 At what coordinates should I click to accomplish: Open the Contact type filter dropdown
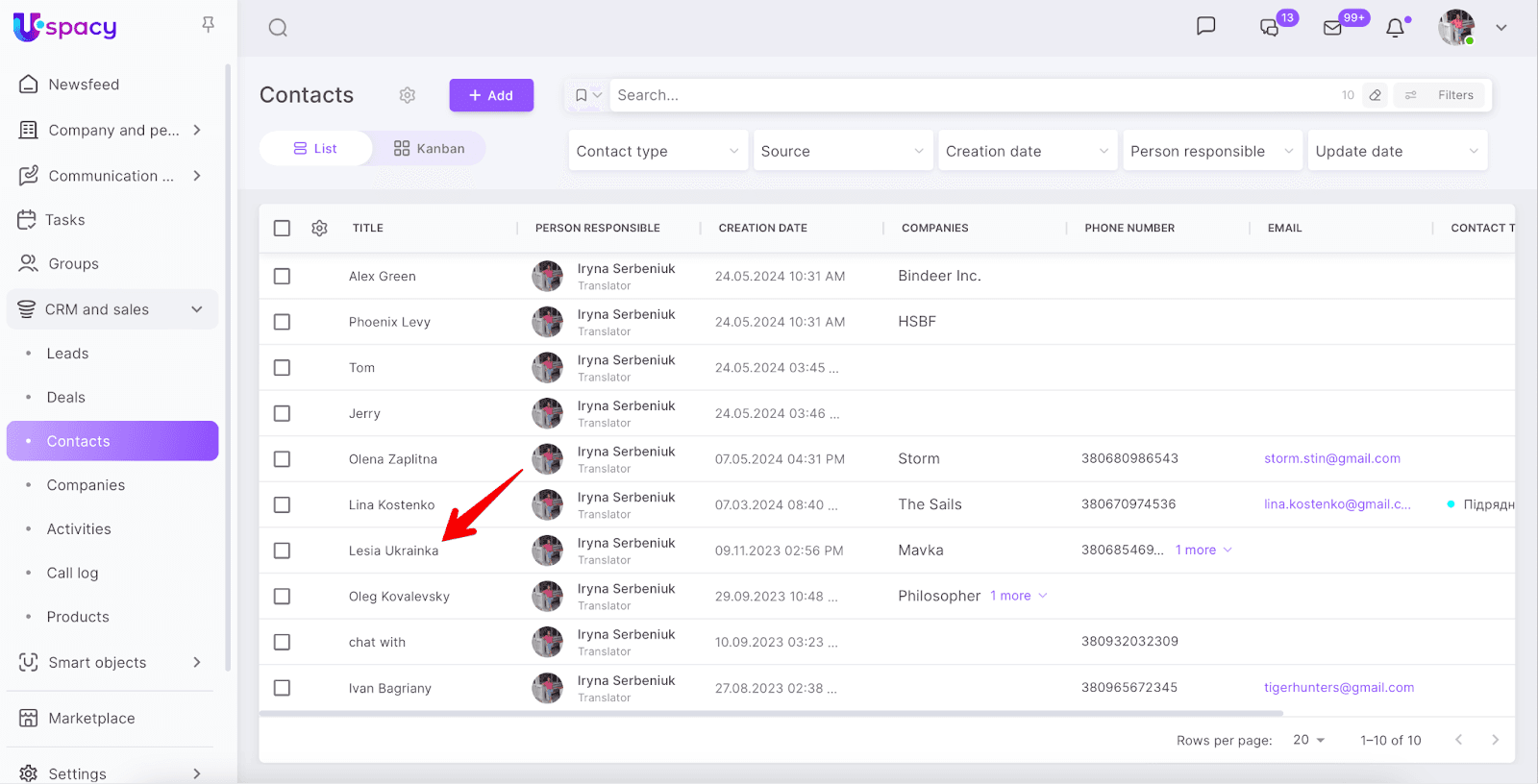click(657, 151)
